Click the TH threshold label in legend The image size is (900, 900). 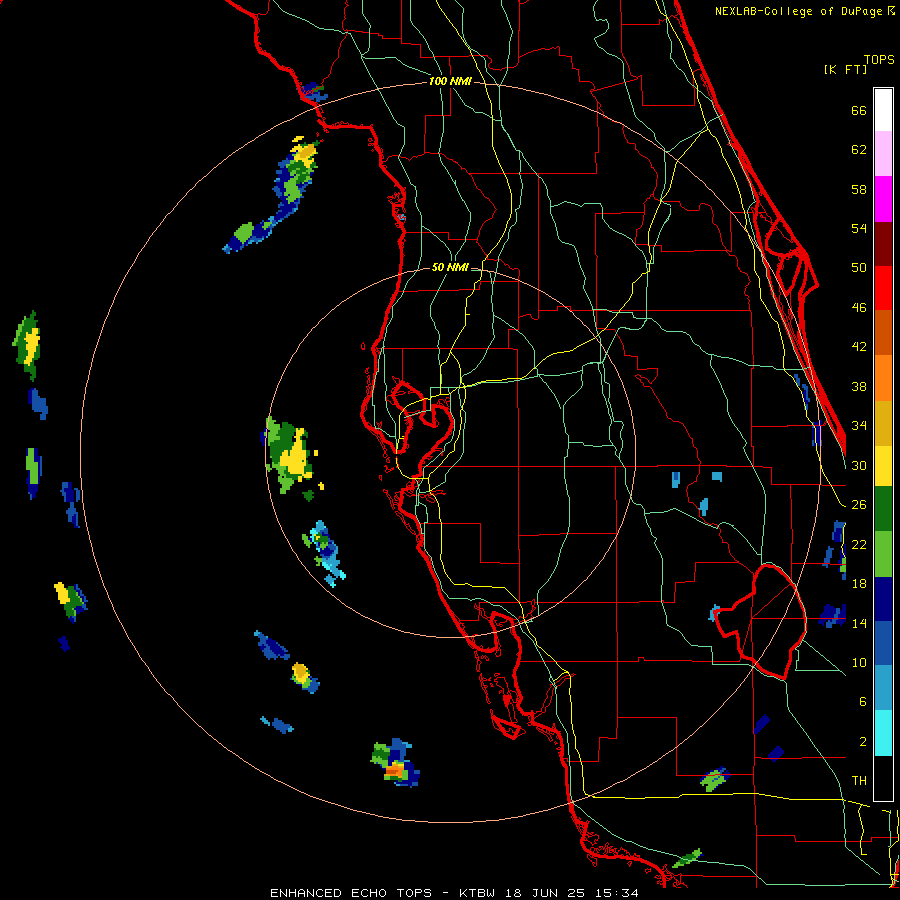859,781
